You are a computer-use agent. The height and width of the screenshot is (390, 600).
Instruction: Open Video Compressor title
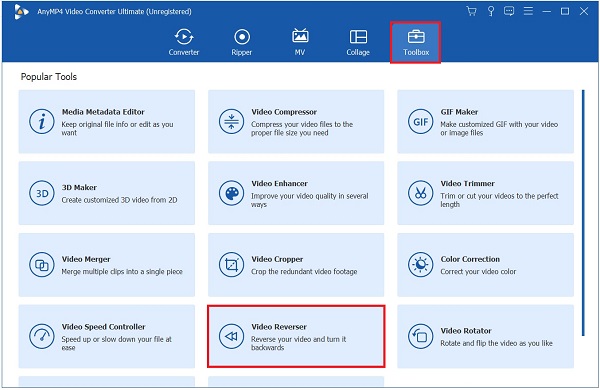(284, 112)
